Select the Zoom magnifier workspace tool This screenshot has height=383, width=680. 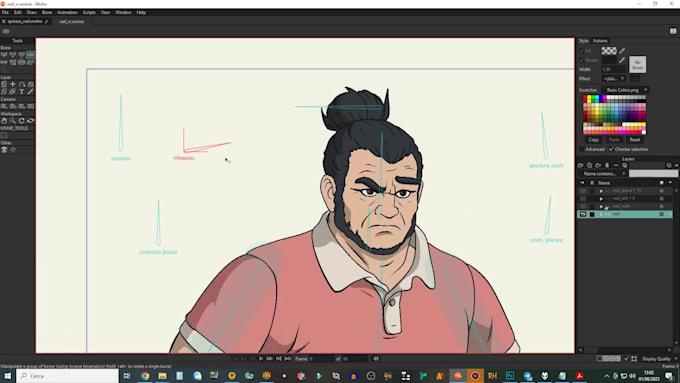coord(13,121)
